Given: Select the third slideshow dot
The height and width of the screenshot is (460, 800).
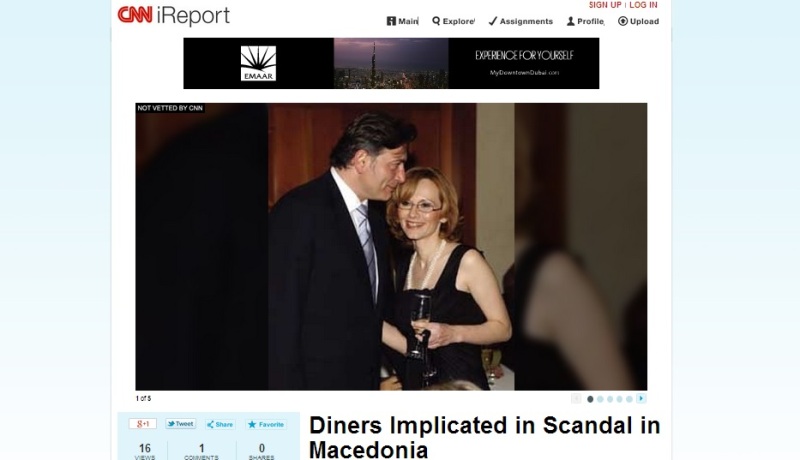Looking at the screenshot, I should (610, 399).
